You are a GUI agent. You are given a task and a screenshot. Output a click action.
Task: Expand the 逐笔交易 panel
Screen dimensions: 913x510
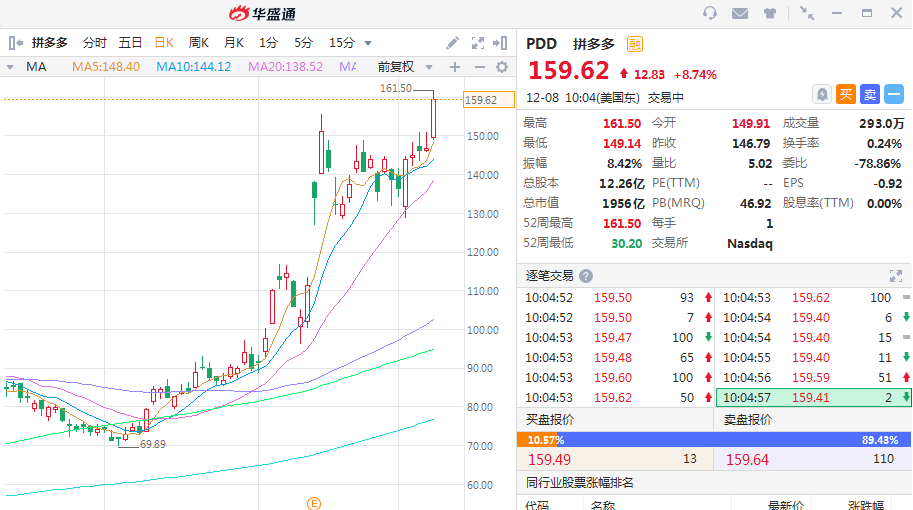coord(896,276)
